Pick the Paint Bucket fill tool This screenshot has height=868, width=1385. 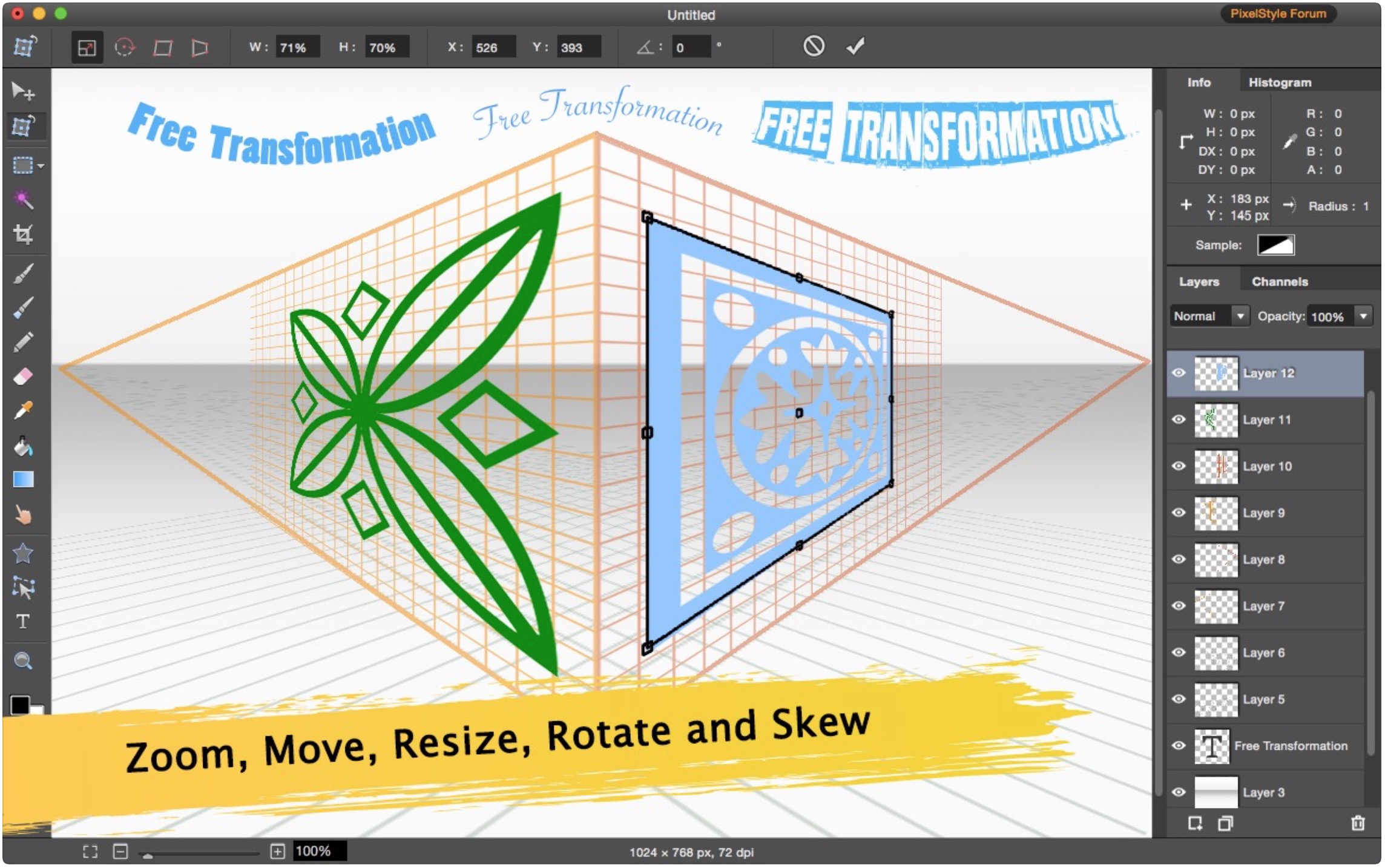(x=23, y=447)
